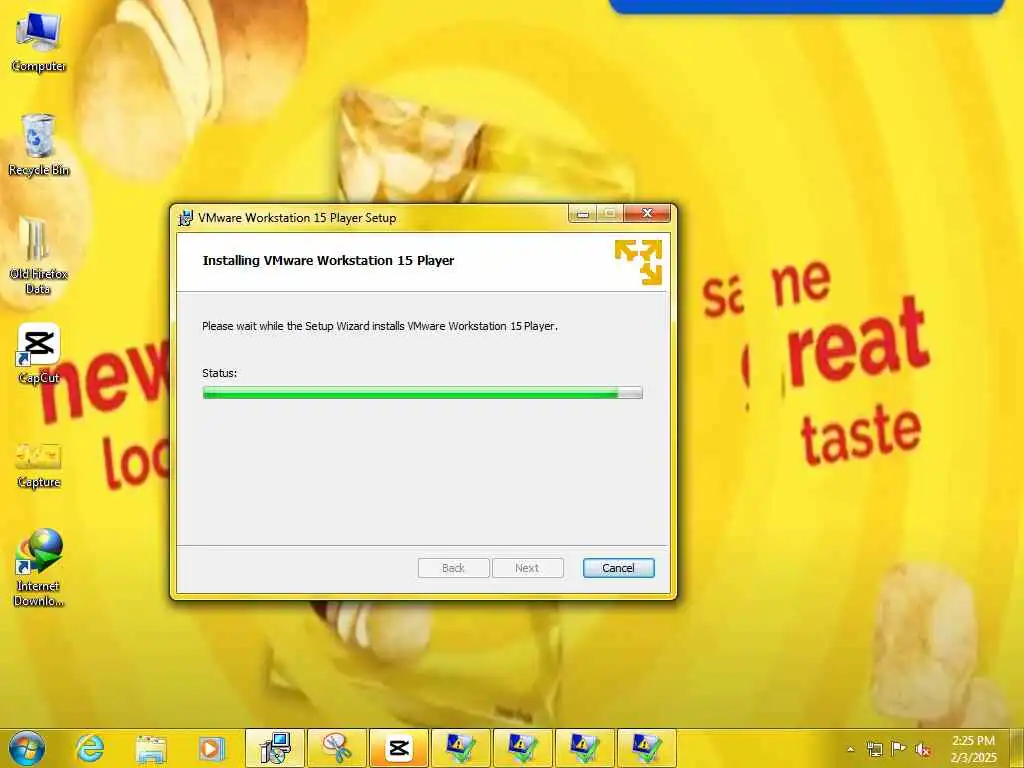Minimize the VMware Workstation 15 Player Setup window
Viewport: 1024px width, 768px height.
pyautogui.click(x=582, y=213)
